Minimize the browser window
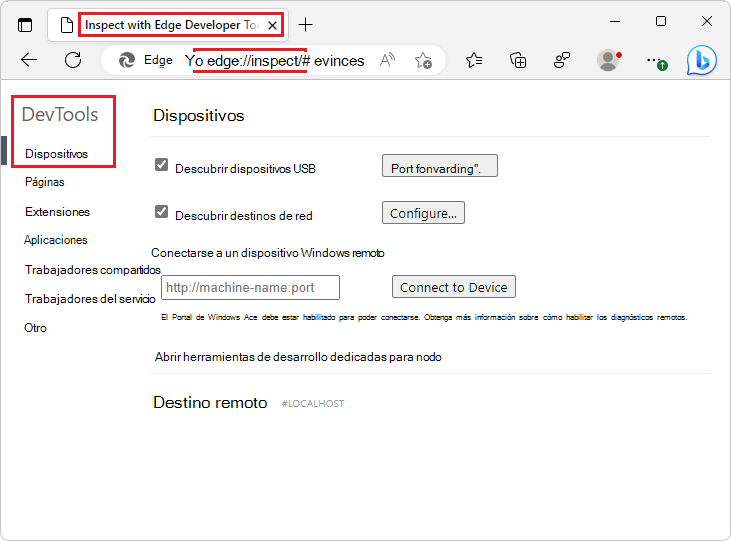The image size is (731, 541). [615, 21]
